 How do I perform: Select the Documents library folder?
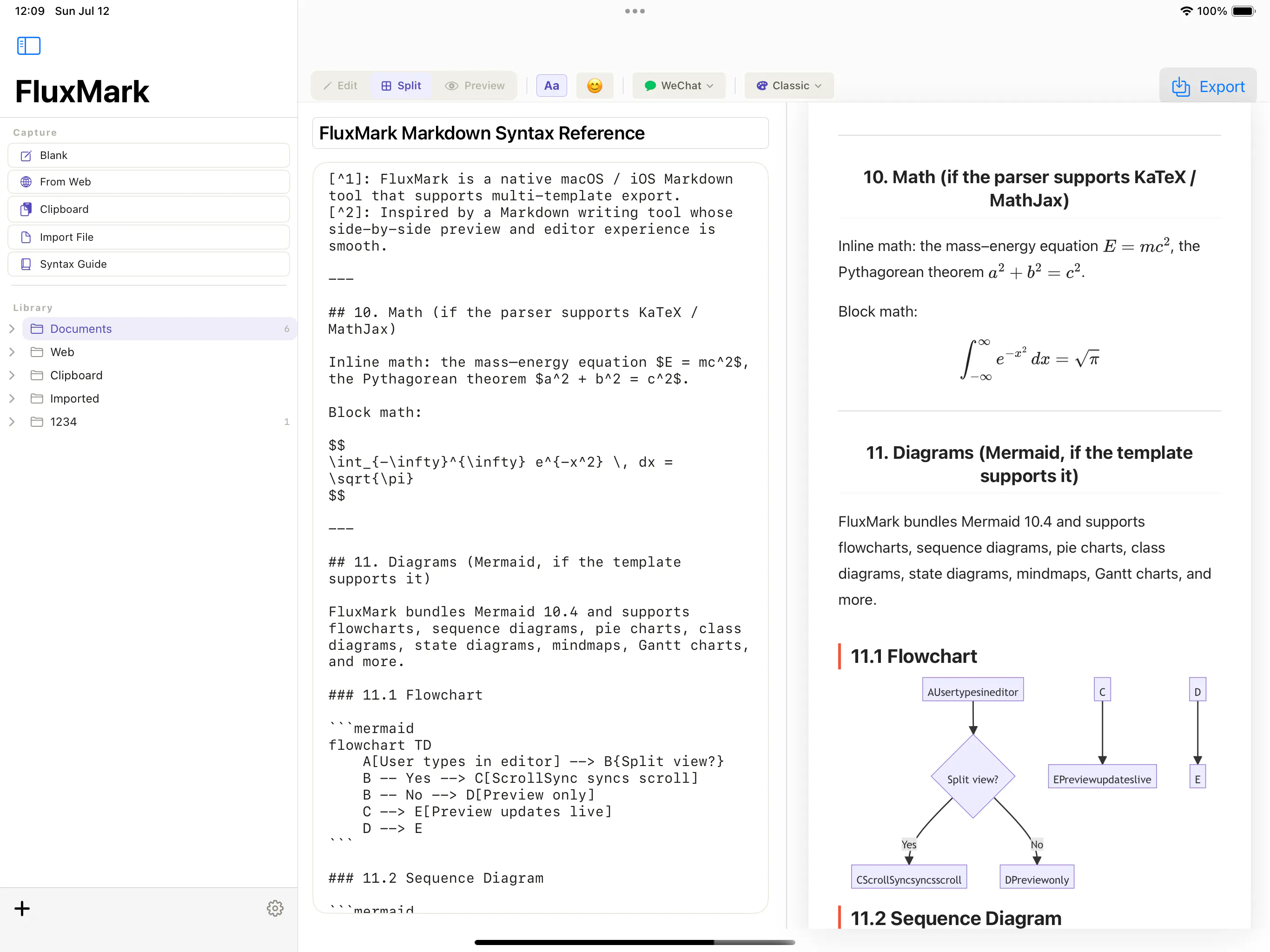pyautogui.click(x=159, y=329)
